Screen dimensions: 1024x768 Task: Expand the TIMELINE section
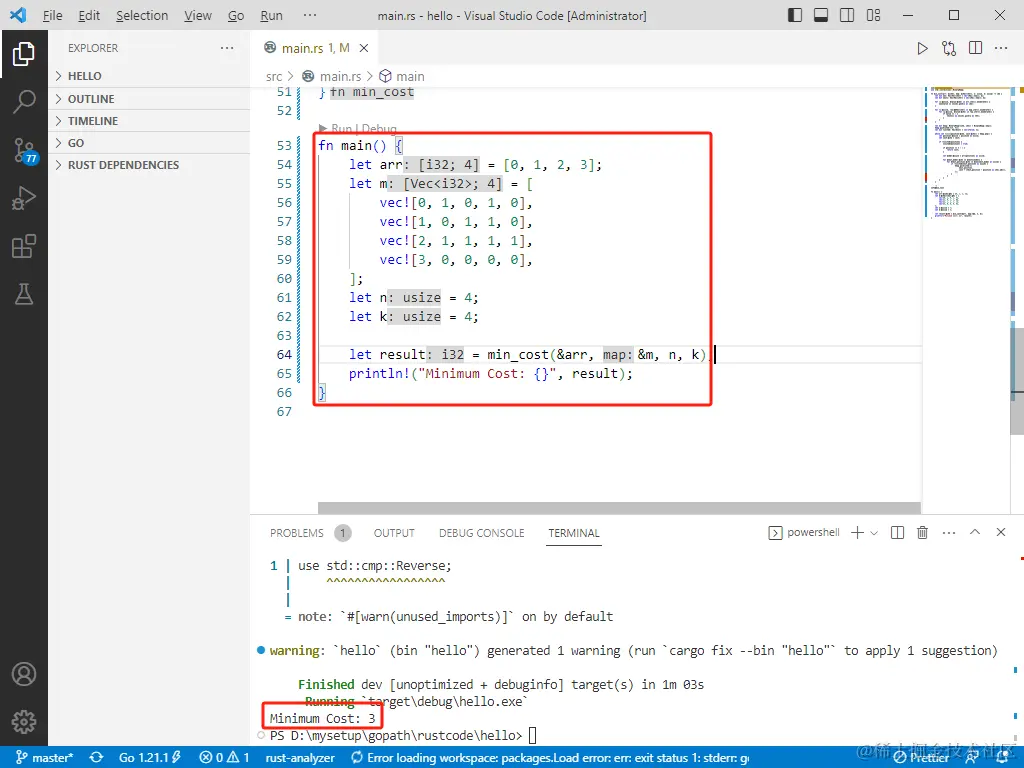[149, 121]
